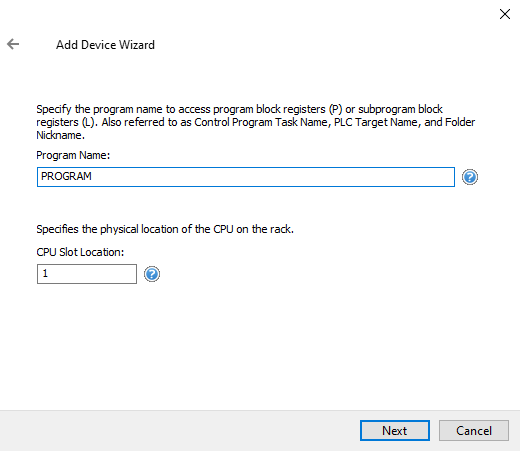Click the "Program Name:" label

(73, 155)
